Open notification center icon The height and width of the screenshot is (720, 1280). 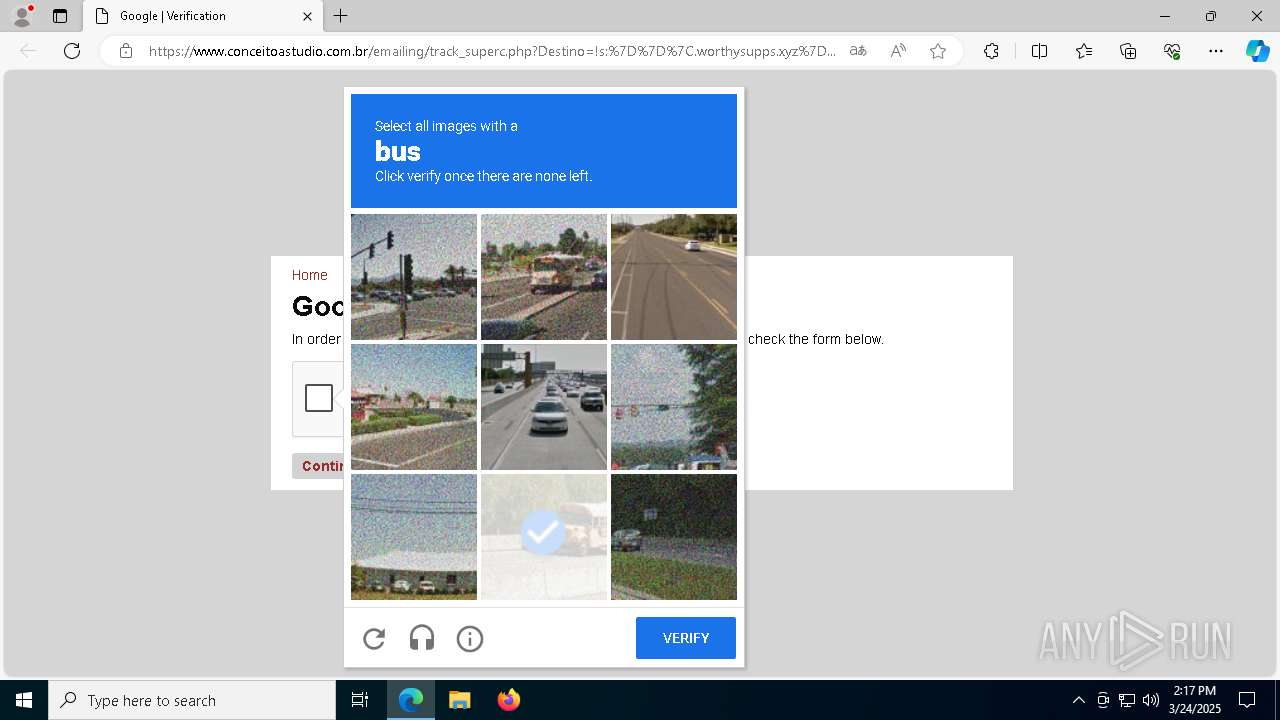point(1247,700)
